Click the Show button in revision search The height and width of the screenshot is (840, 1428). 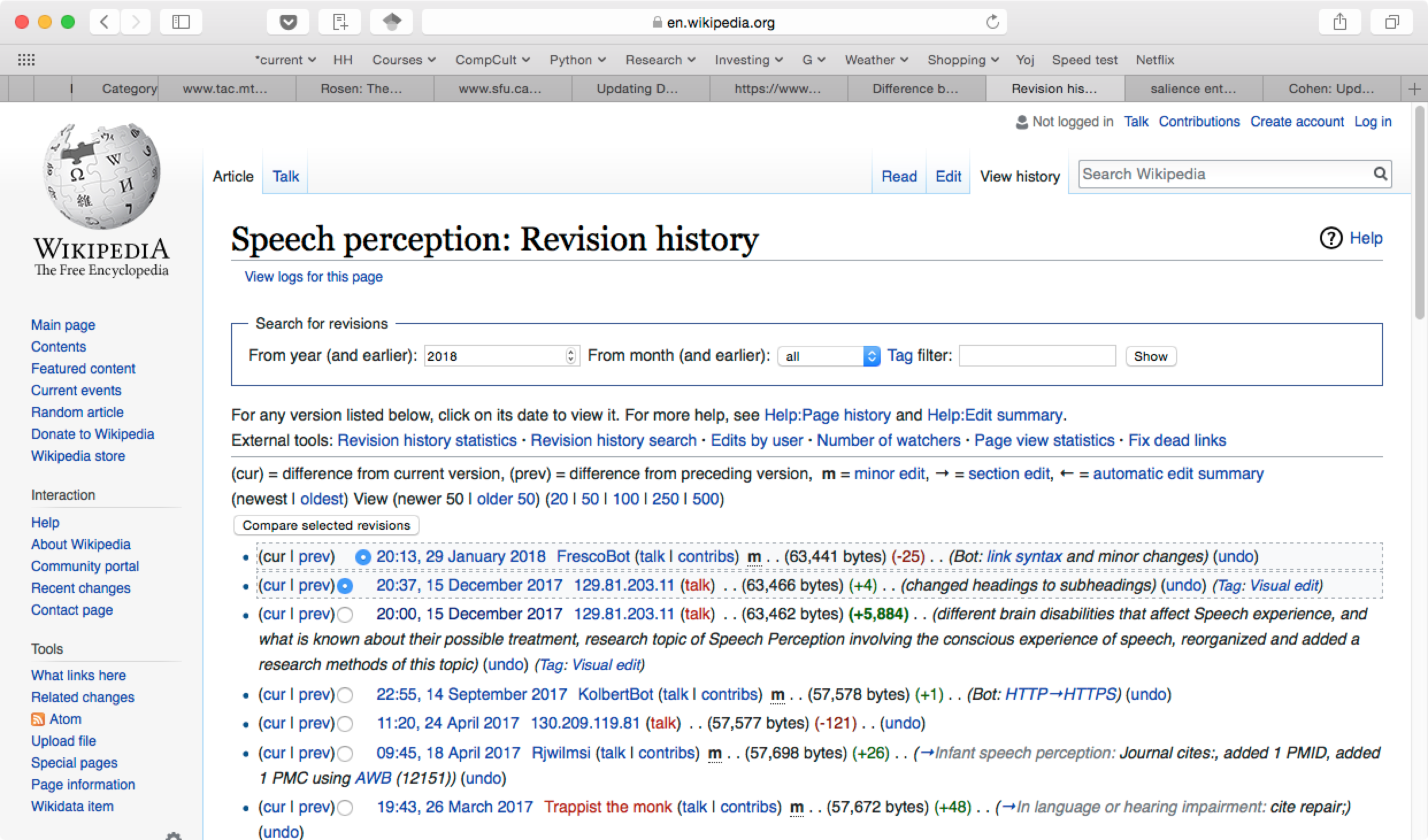(1151, 356)
